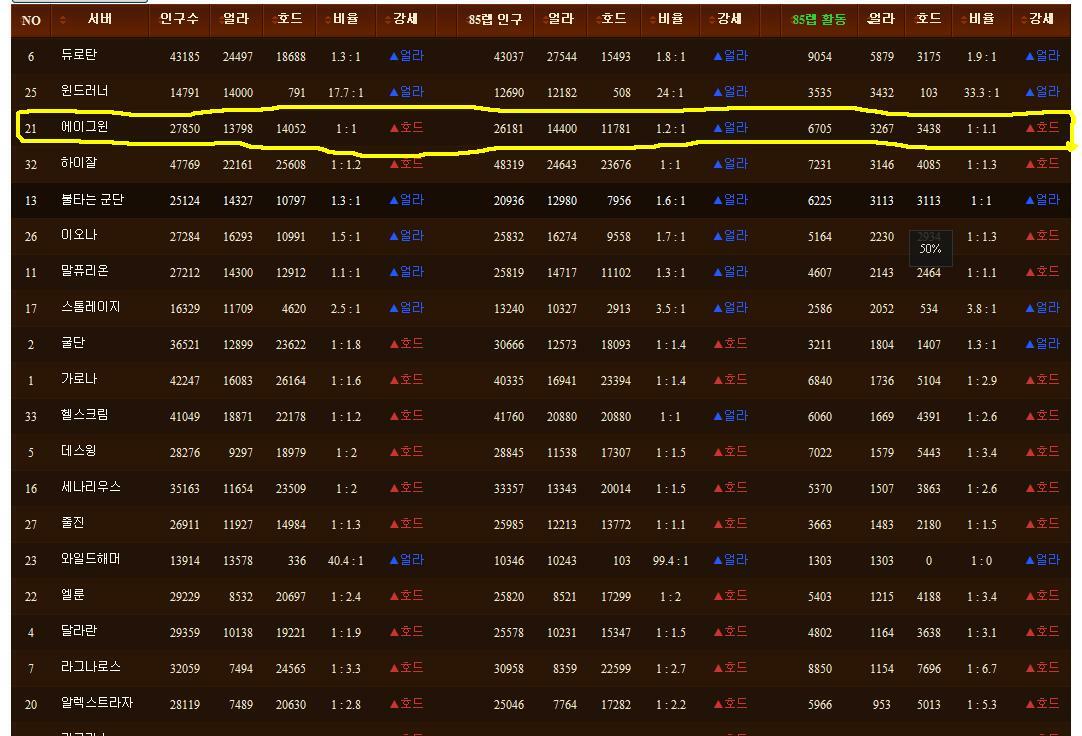Sort by 강세 header in the rightmost column
Viewport: 1082px width, 736px height.
coord(1040,19)
